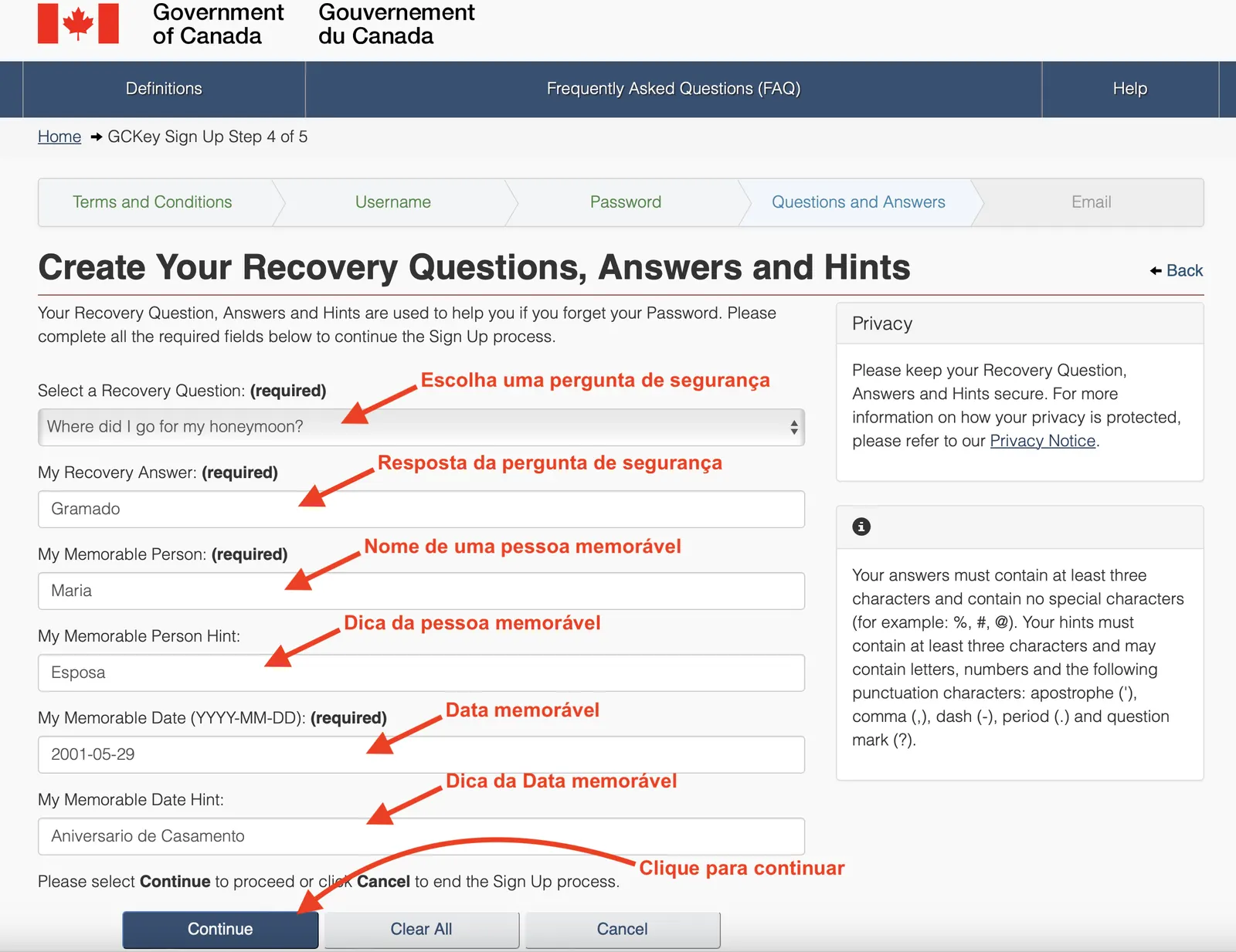Go to the Home breadcrumb link
The width and height of the screenshot is (1236, 952).
(x=59, y=137)
